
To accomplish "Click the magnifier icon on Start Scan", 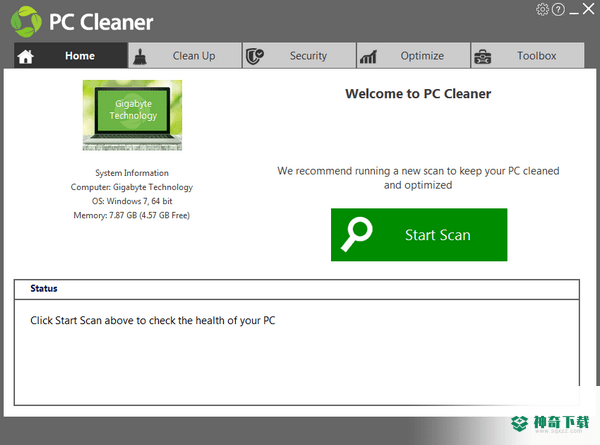I will click(x=357, y=234).
